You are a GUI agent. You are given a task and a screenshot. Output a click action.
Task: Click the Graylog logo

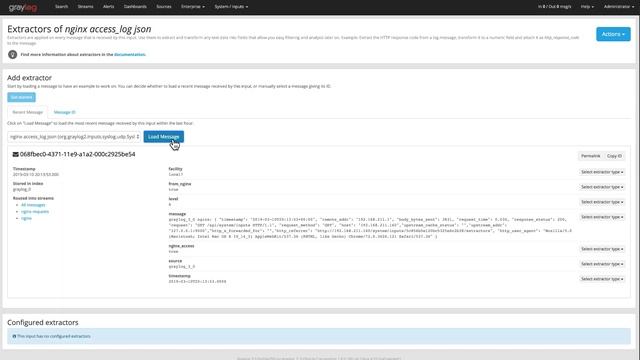(23, 7)
